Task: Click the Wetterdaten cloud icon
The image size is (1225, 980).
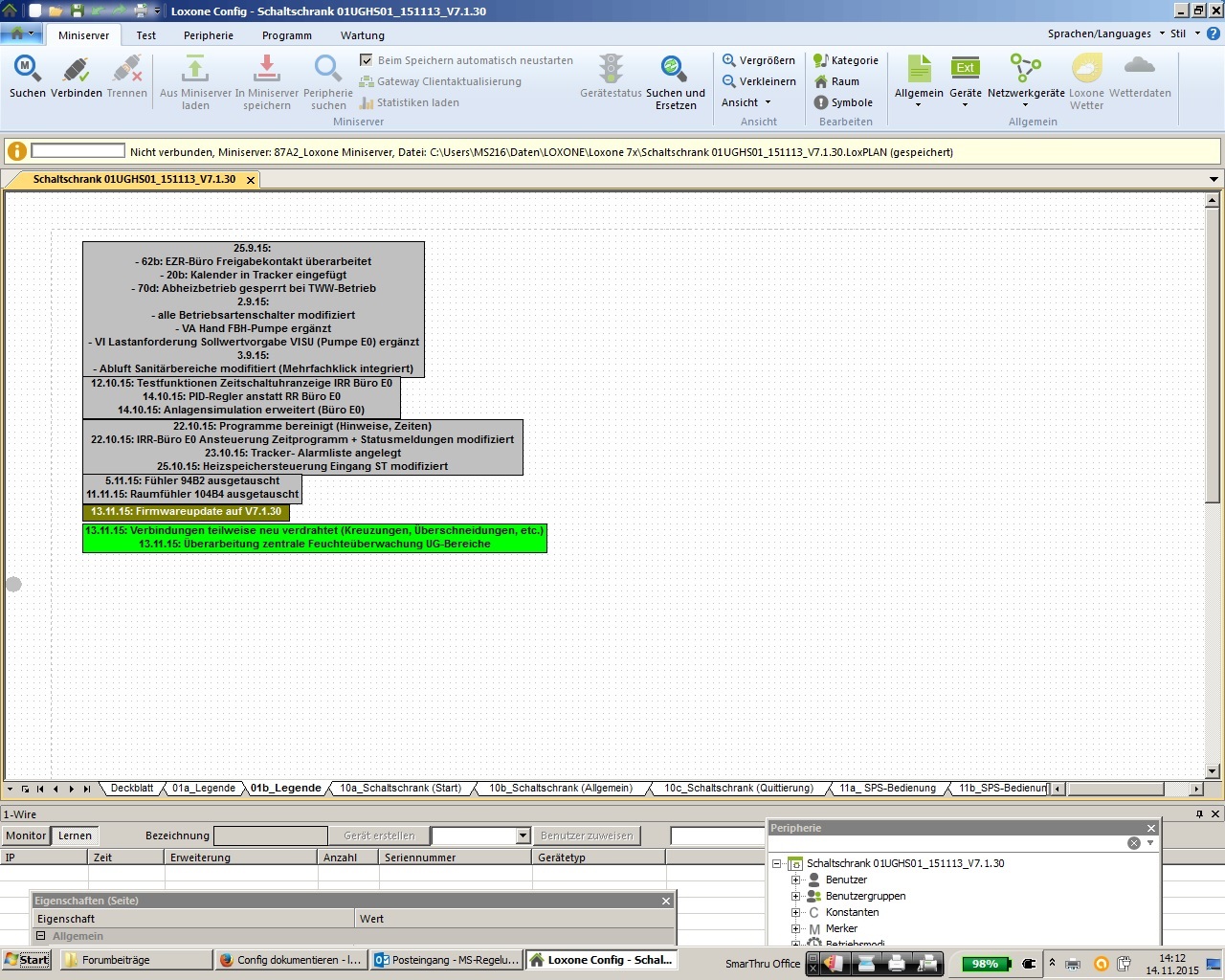Action: (x=1139, y=66)
